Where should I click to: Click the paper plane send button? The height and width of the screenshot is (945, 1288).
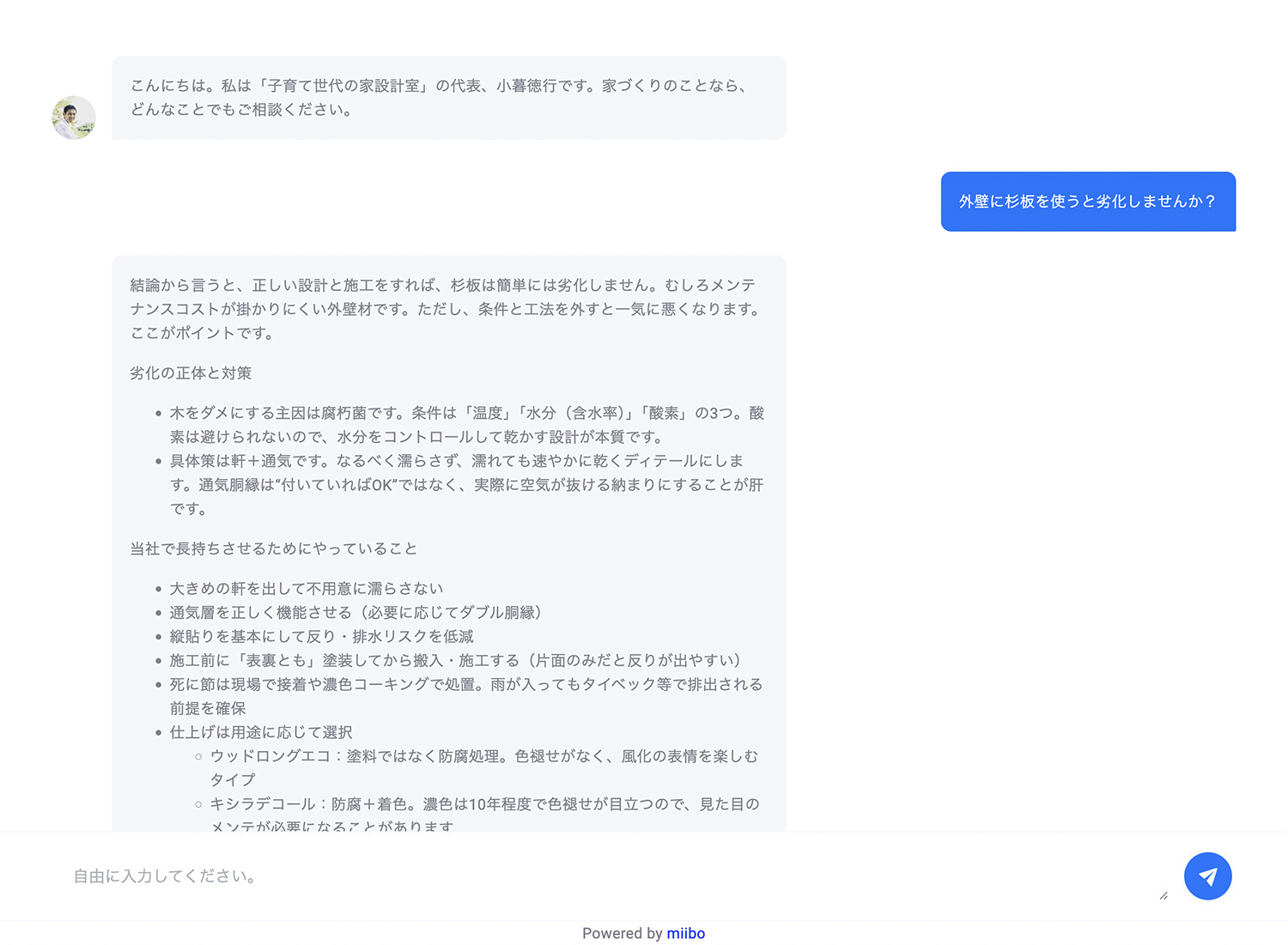[x=1207, y=875]
